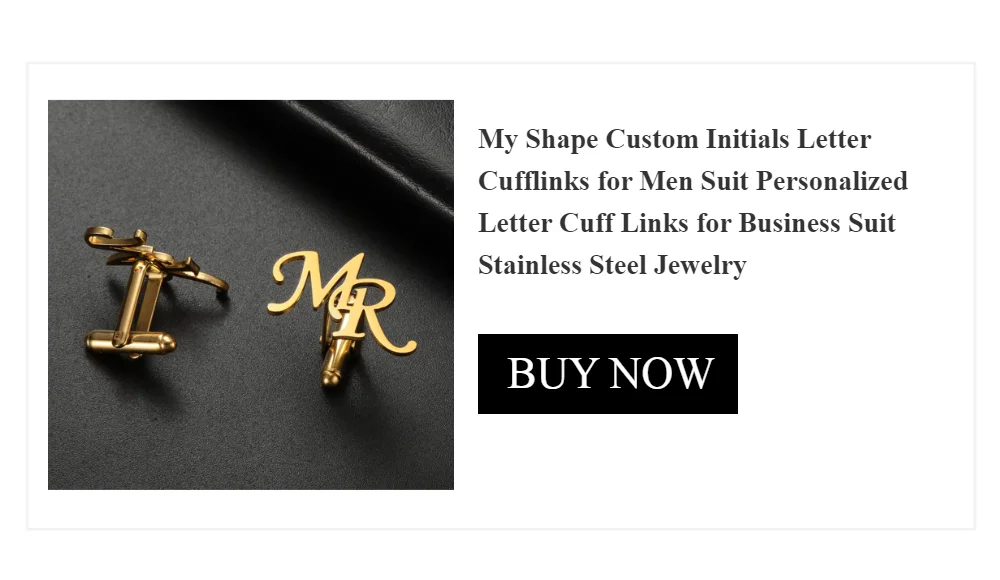Click the black BUY NOW button
1000x580 pixels.
point(608,374)
